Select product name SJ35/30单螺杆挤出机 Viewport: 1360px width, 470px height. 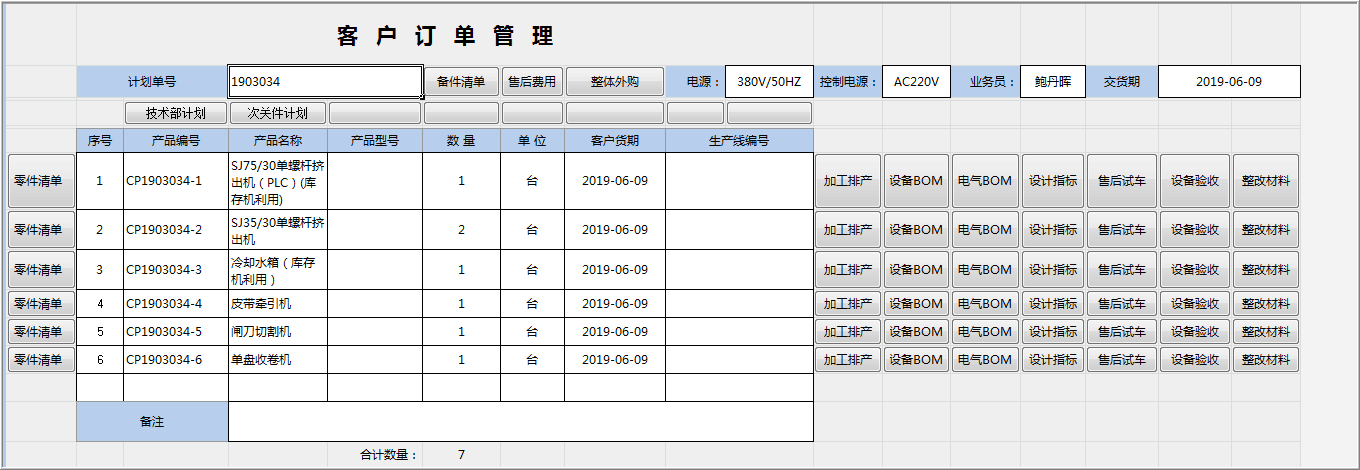coord(278,230)
